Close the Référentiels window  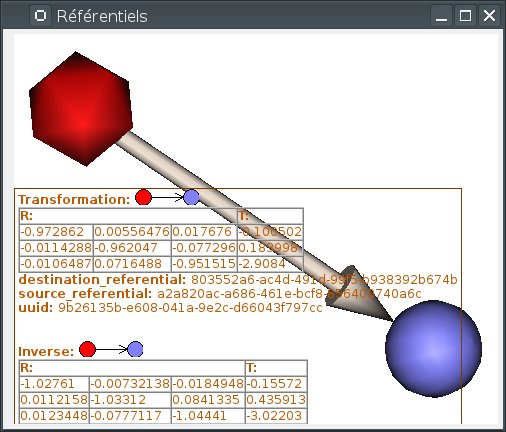[489, 16]
